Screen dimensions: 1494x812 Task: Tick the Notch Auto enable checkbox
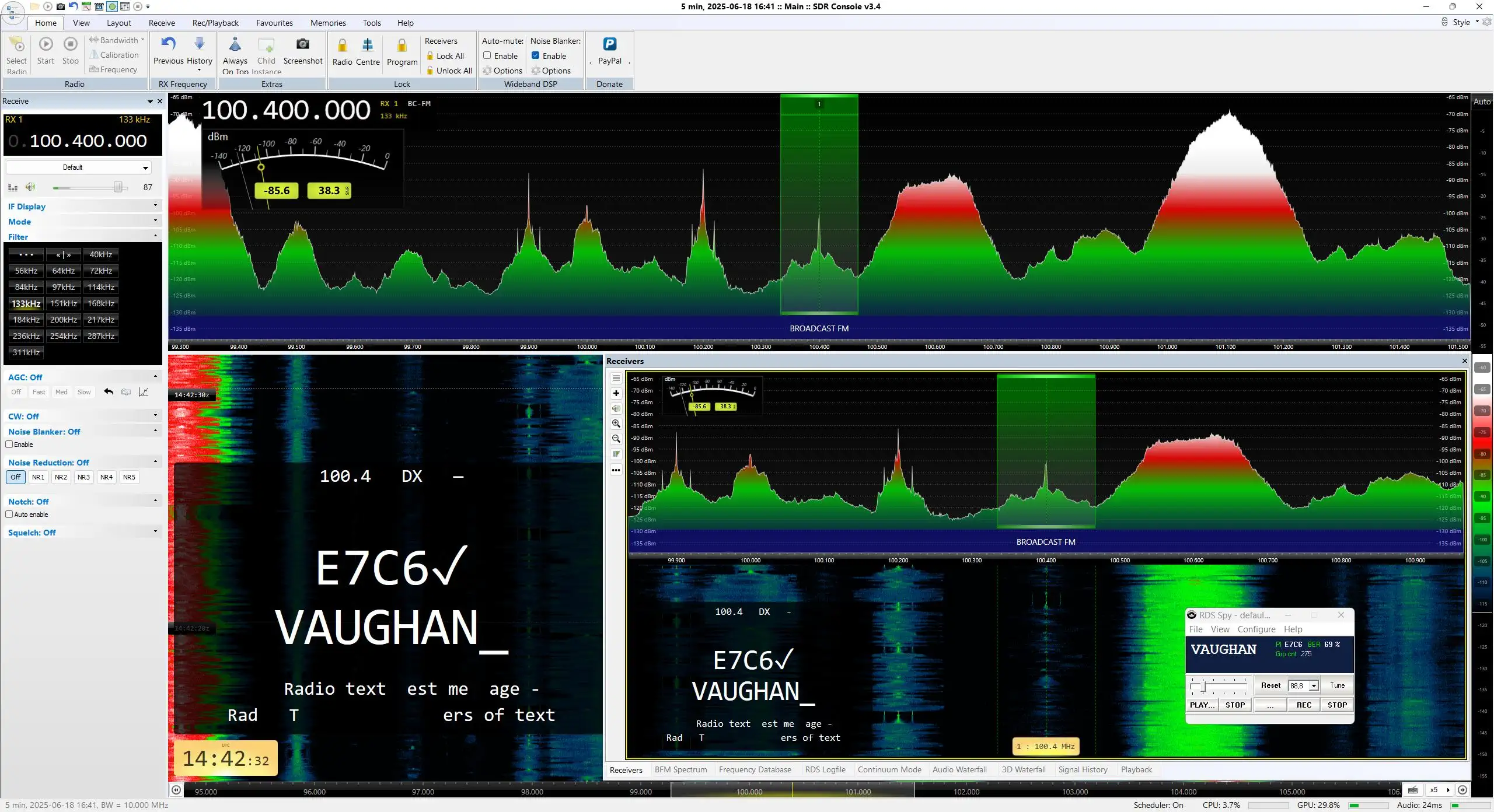9,514
